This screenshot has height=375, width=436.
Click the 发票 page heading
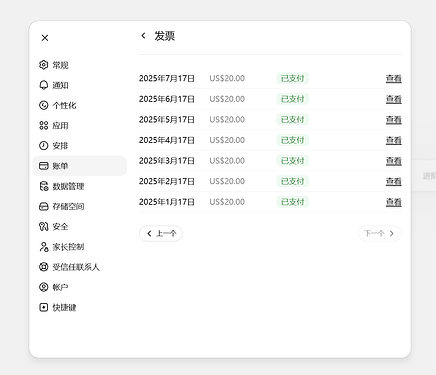165,36
